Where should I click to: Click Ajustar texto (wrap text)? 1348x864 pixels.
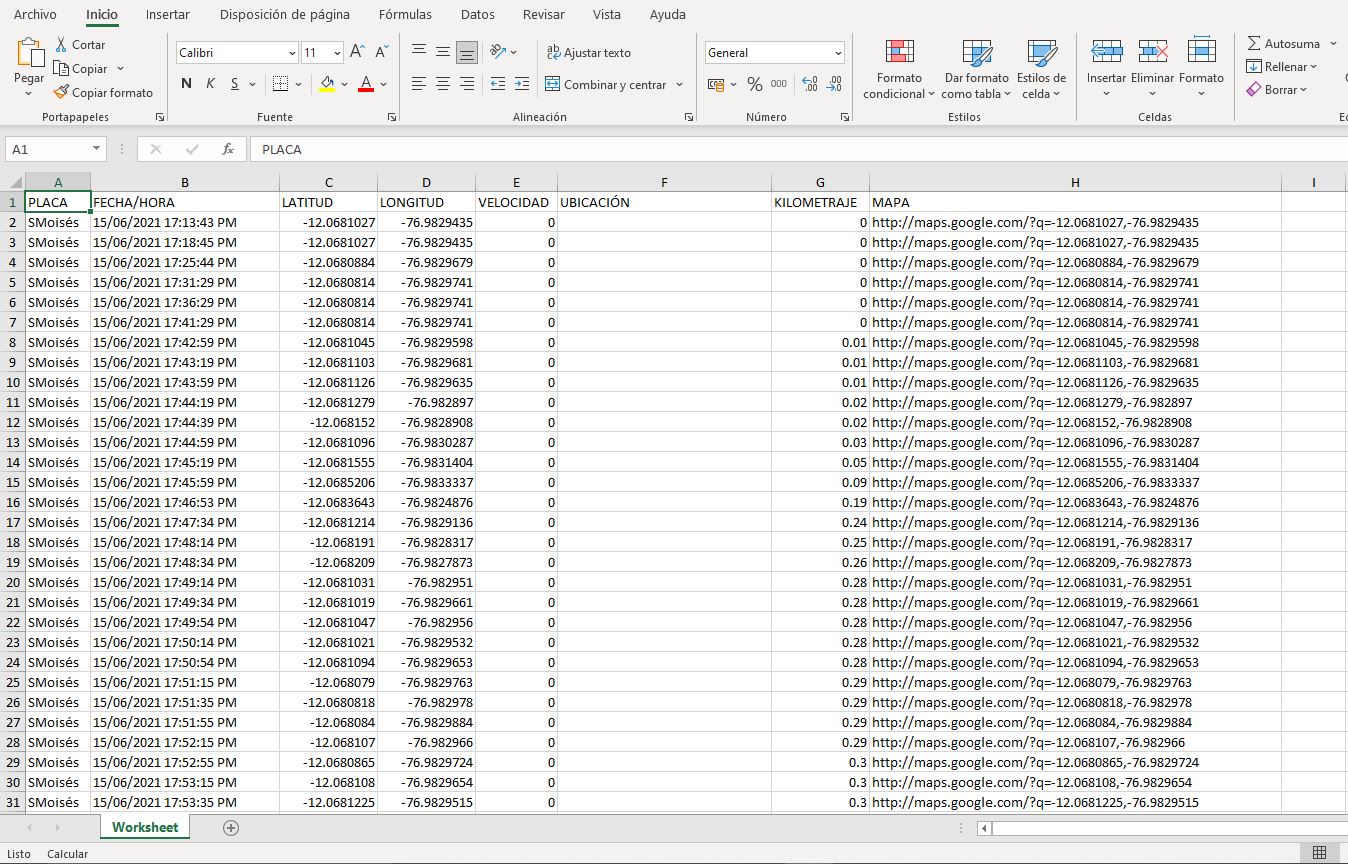point(588,52)
